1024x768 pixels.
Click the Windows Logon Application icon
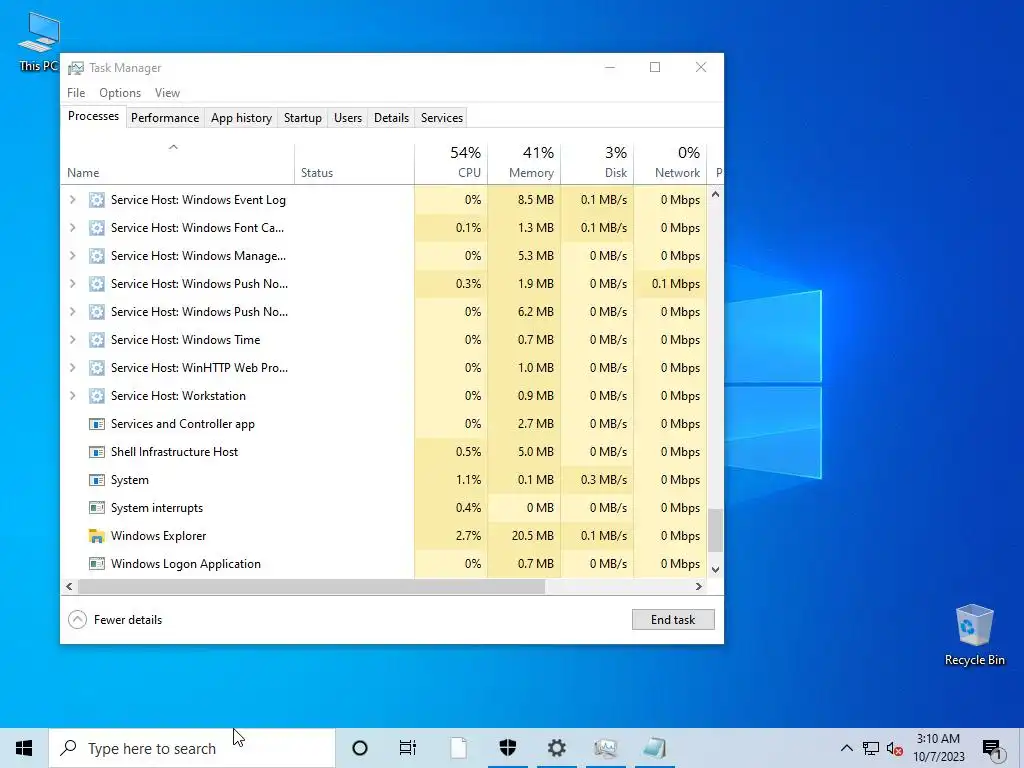coord(97,564)
